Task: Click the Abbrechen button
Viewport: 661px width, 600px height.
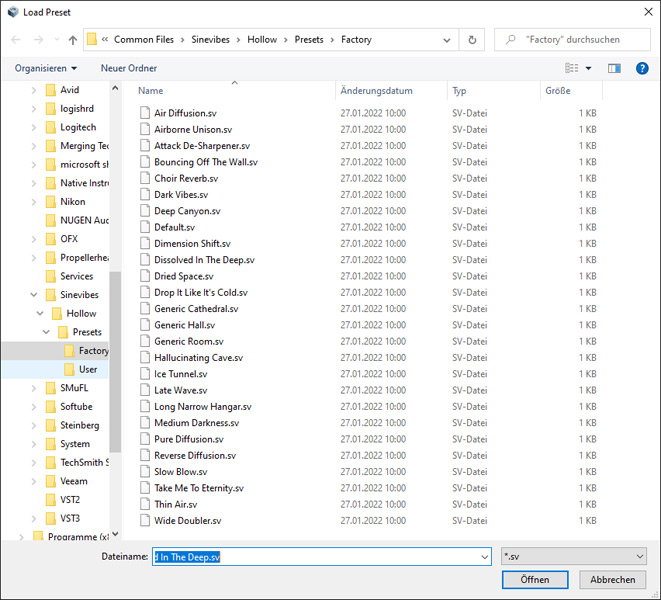Action: [x=612, y=580]
